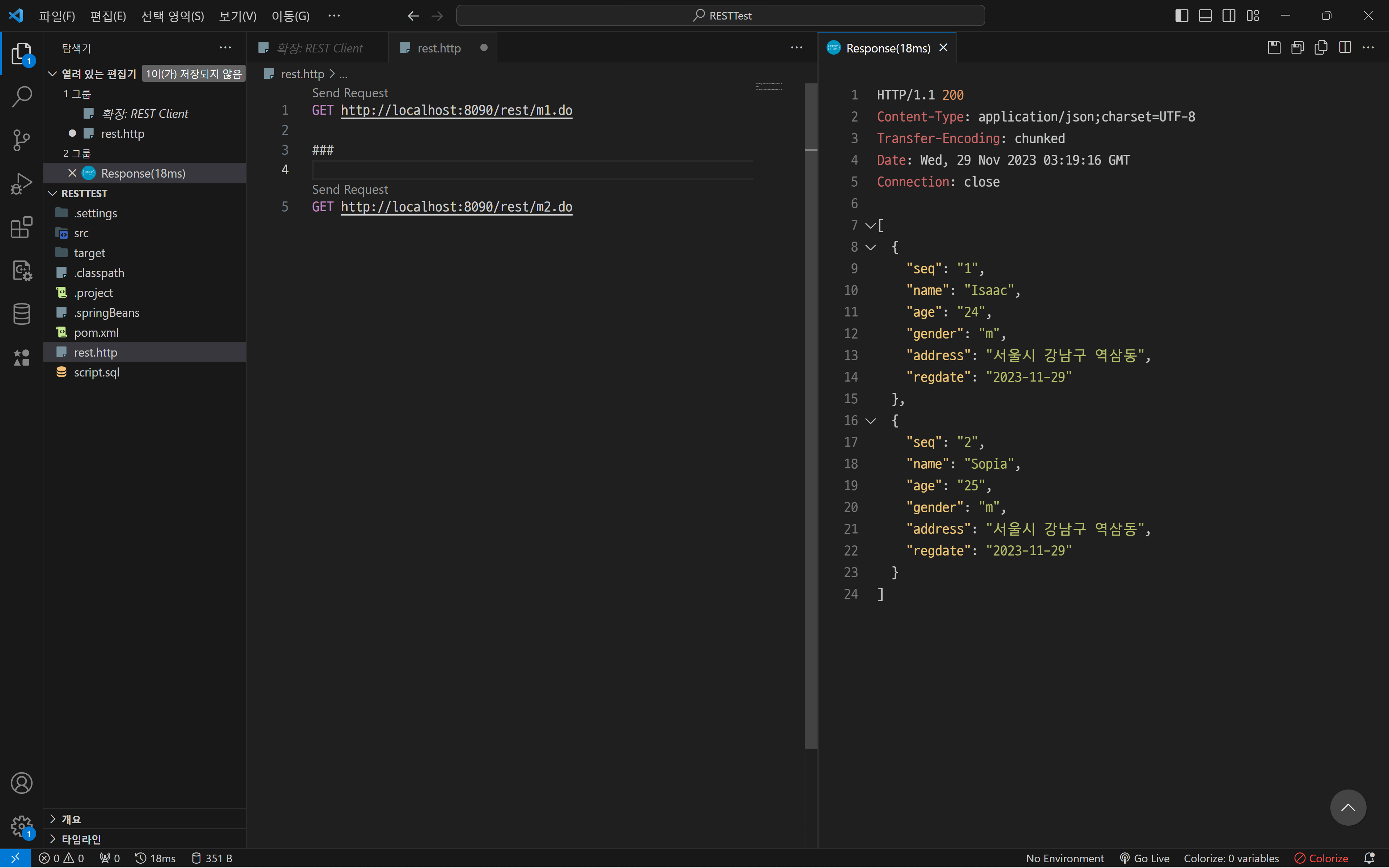The width and height of the screenshot is (1389, 868).
Task: Open the database icon in activity bar
Action: click(22, 314)
